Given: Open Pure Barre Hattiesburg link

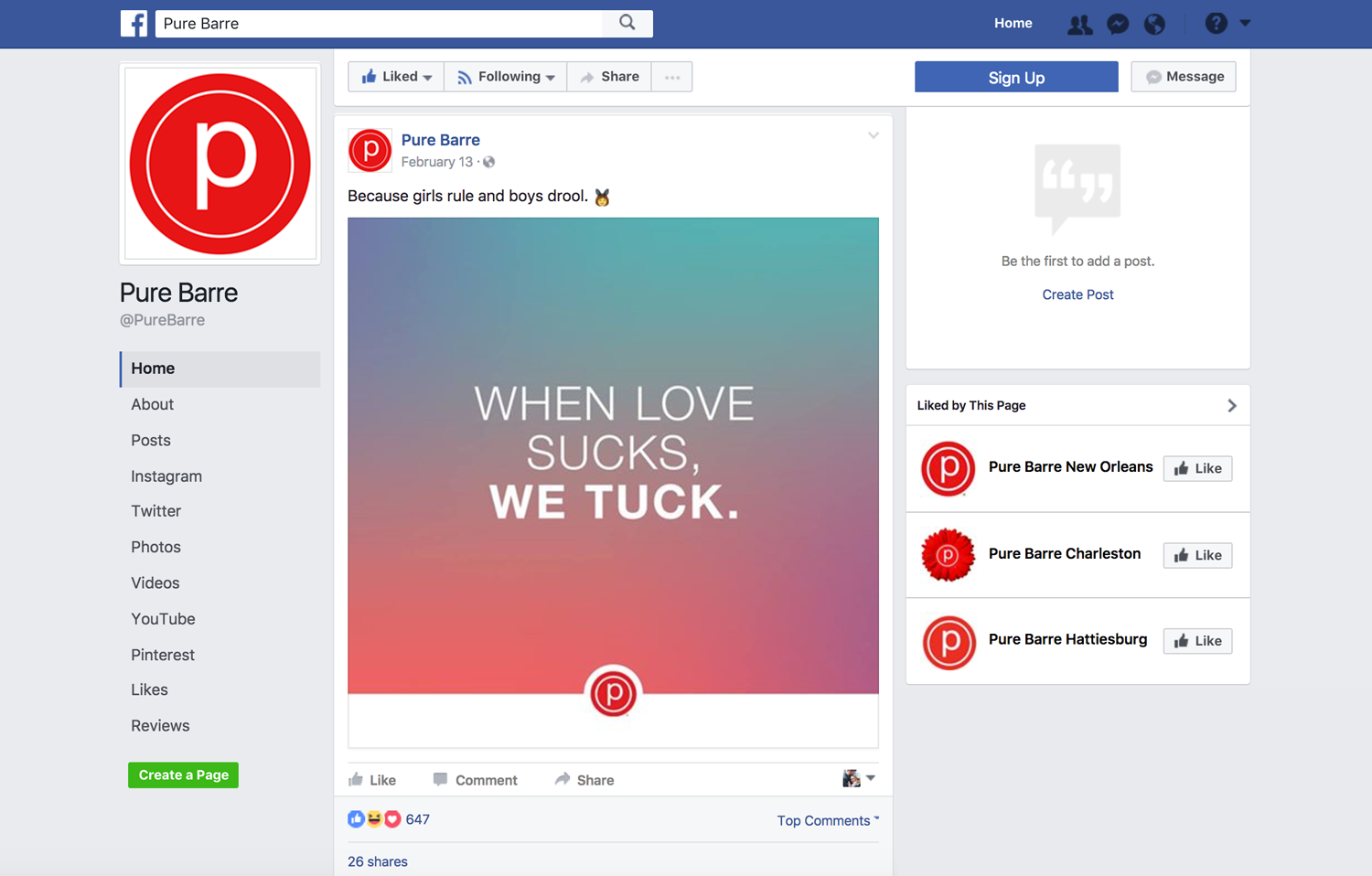Looking at the screenshot, I should click(1068, 639).
